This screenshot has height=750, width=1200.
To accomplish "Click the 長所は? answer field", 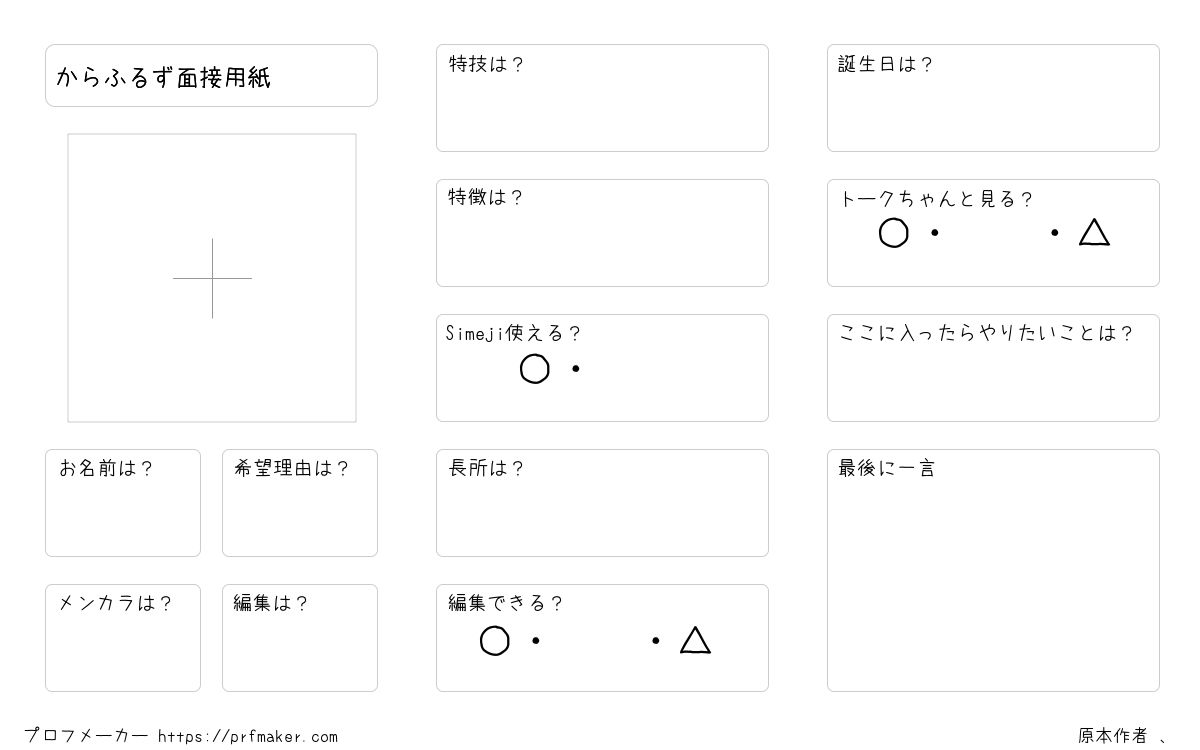I will tap(602, 503).
